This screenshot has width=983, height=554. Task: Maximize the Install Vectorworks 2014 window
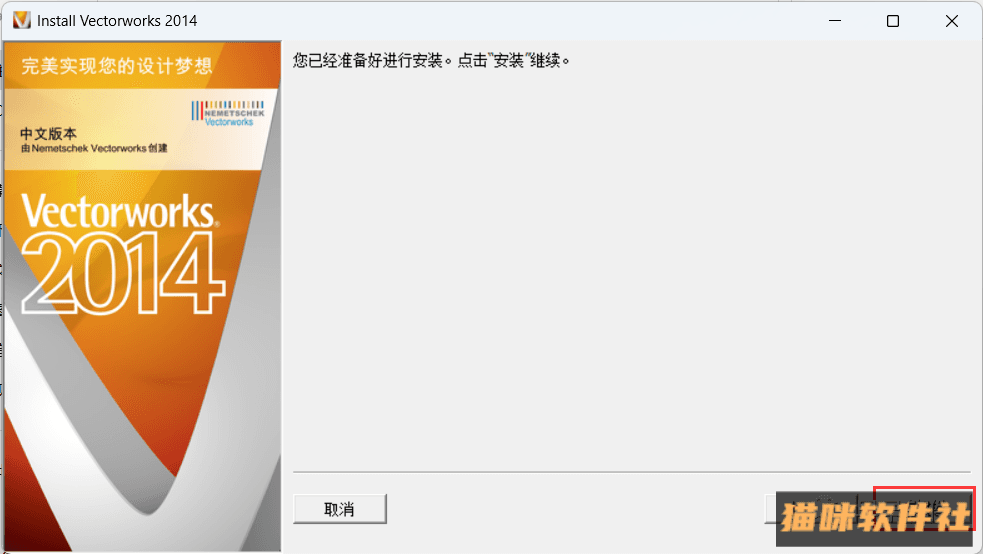click(893, 21)
